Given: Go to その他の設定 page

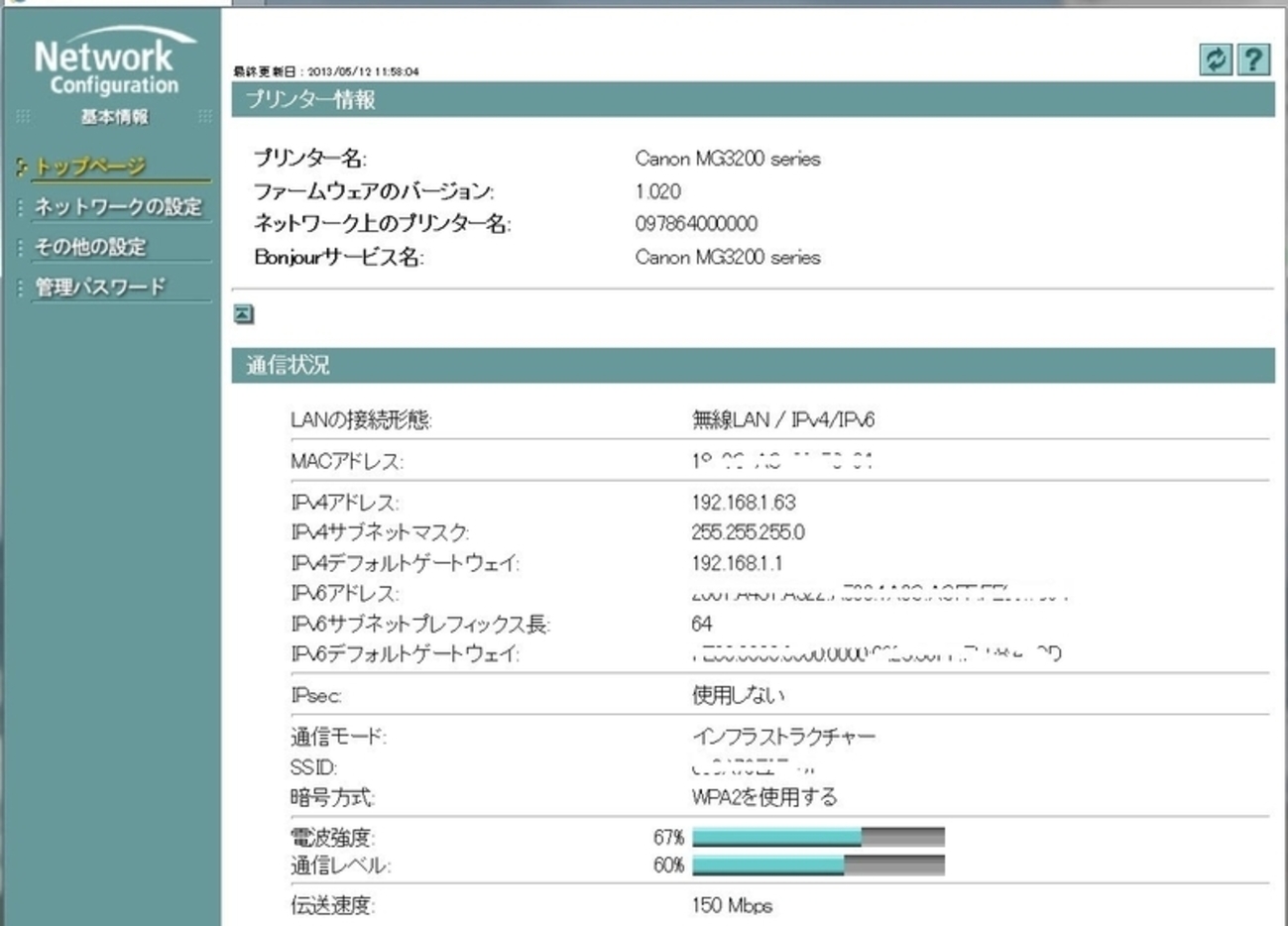Looking at the screenshot, I should tap(90, 246).
